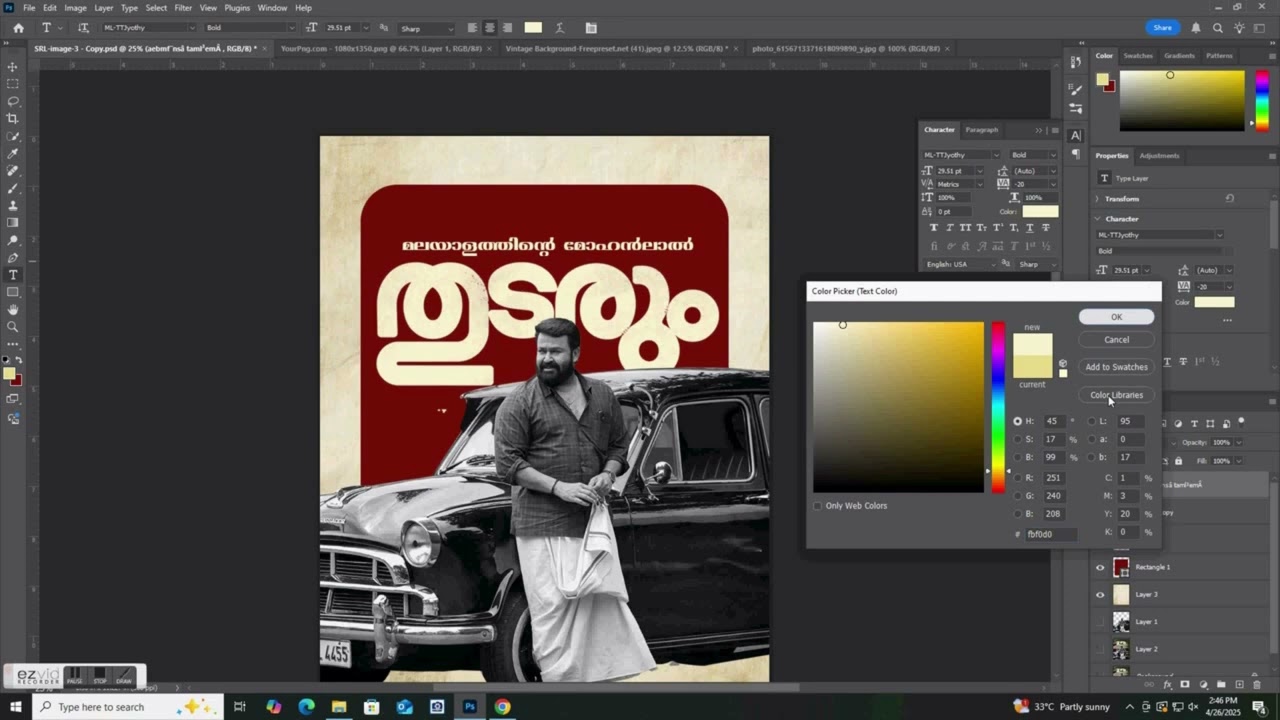Select the Crop tool
The width and height of the screenshot is (1280, 720).
pyautogui.click(x=13, y=118)
